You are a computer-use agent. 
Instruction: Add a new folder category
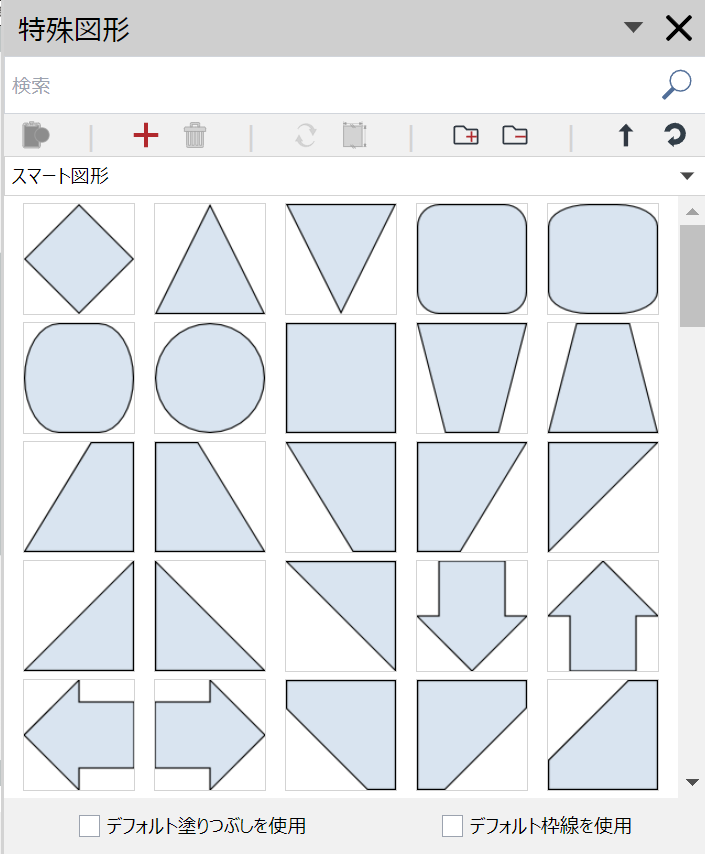tap(466, 135)
